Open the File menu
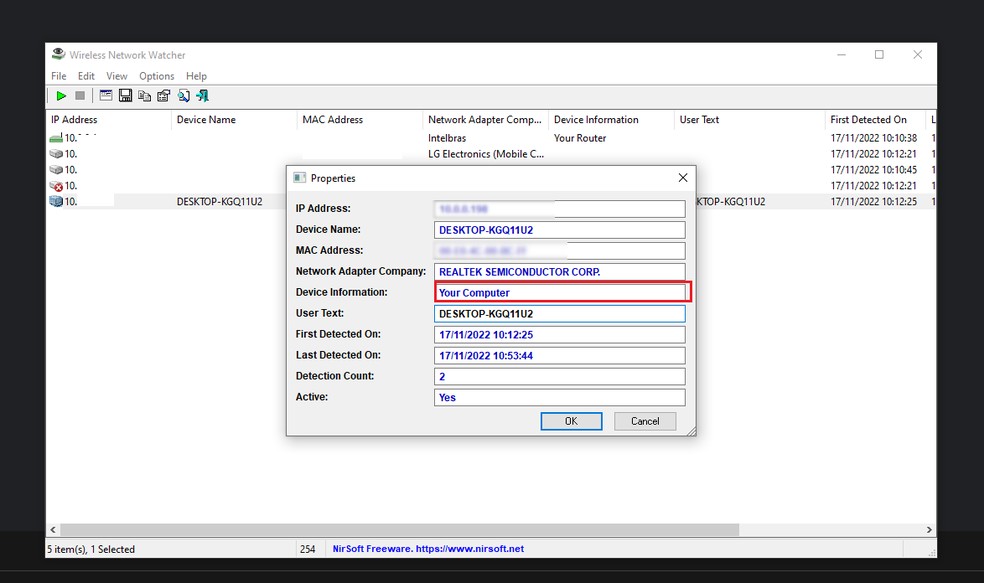Image resolution: width=984 pixels, height=583 pixels. 59,76
